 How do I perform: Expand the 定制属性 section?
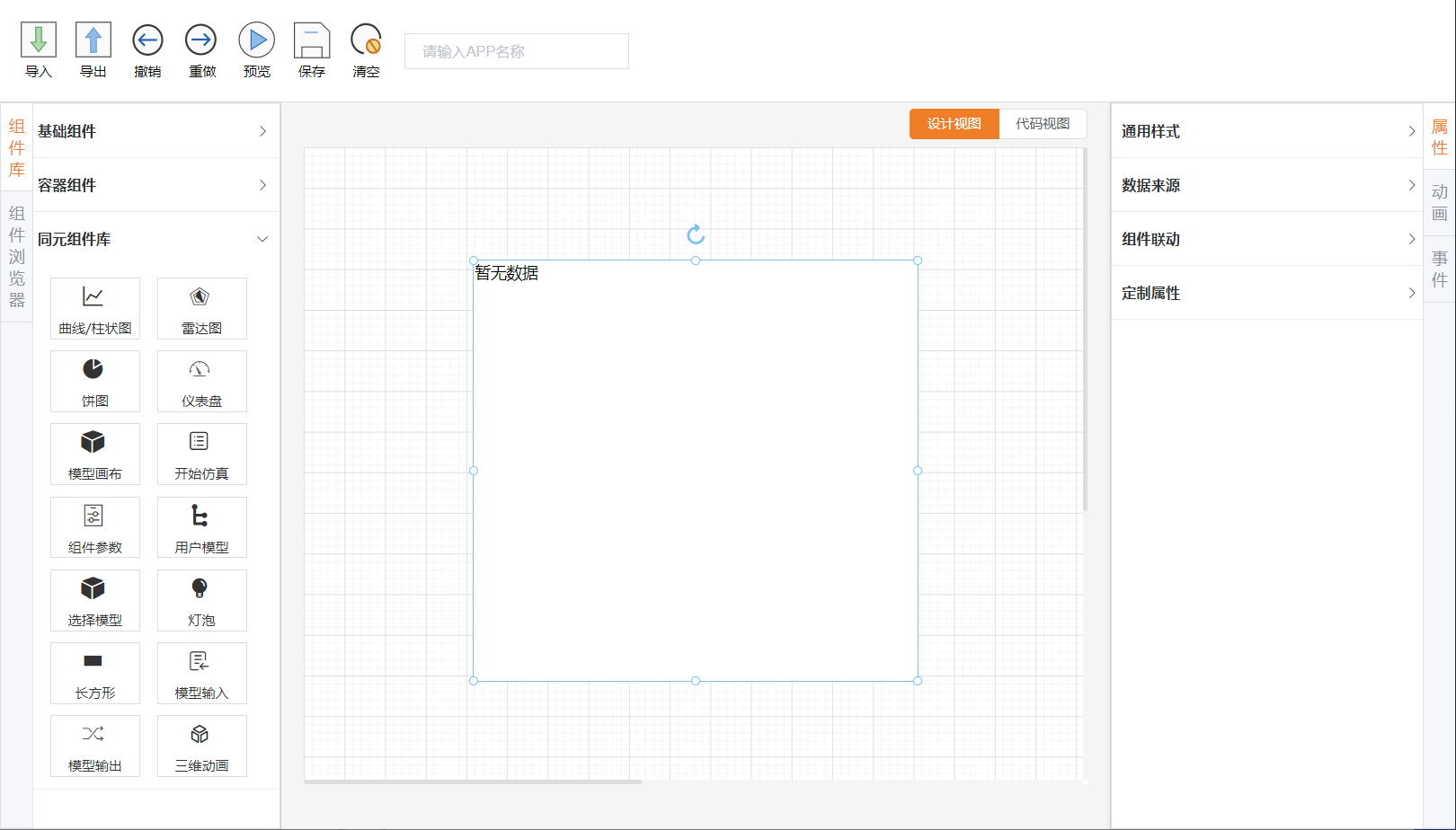click(x=1267, y=293)
